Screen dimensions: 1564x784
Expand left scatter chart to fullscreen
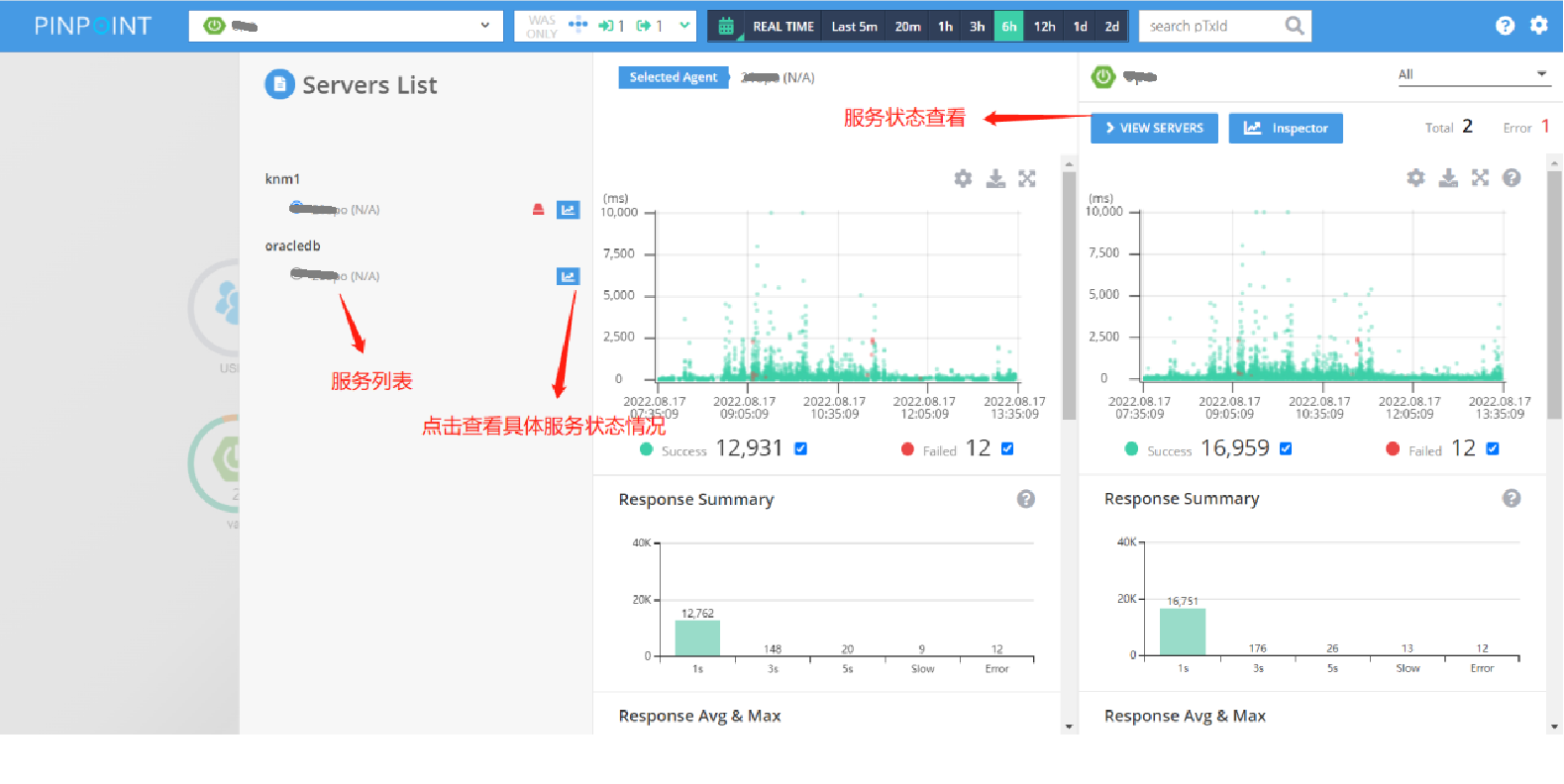[x=1027, y=178]
